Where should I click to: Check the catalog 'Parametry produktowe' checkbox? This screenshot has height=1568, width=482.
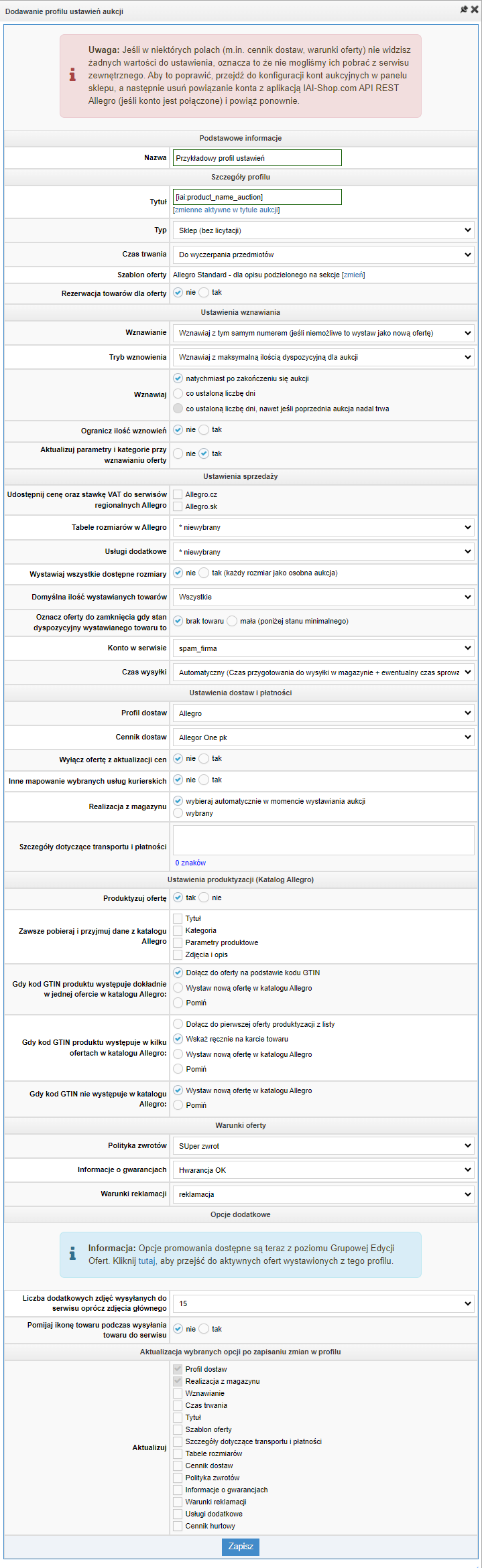(178, 942)
